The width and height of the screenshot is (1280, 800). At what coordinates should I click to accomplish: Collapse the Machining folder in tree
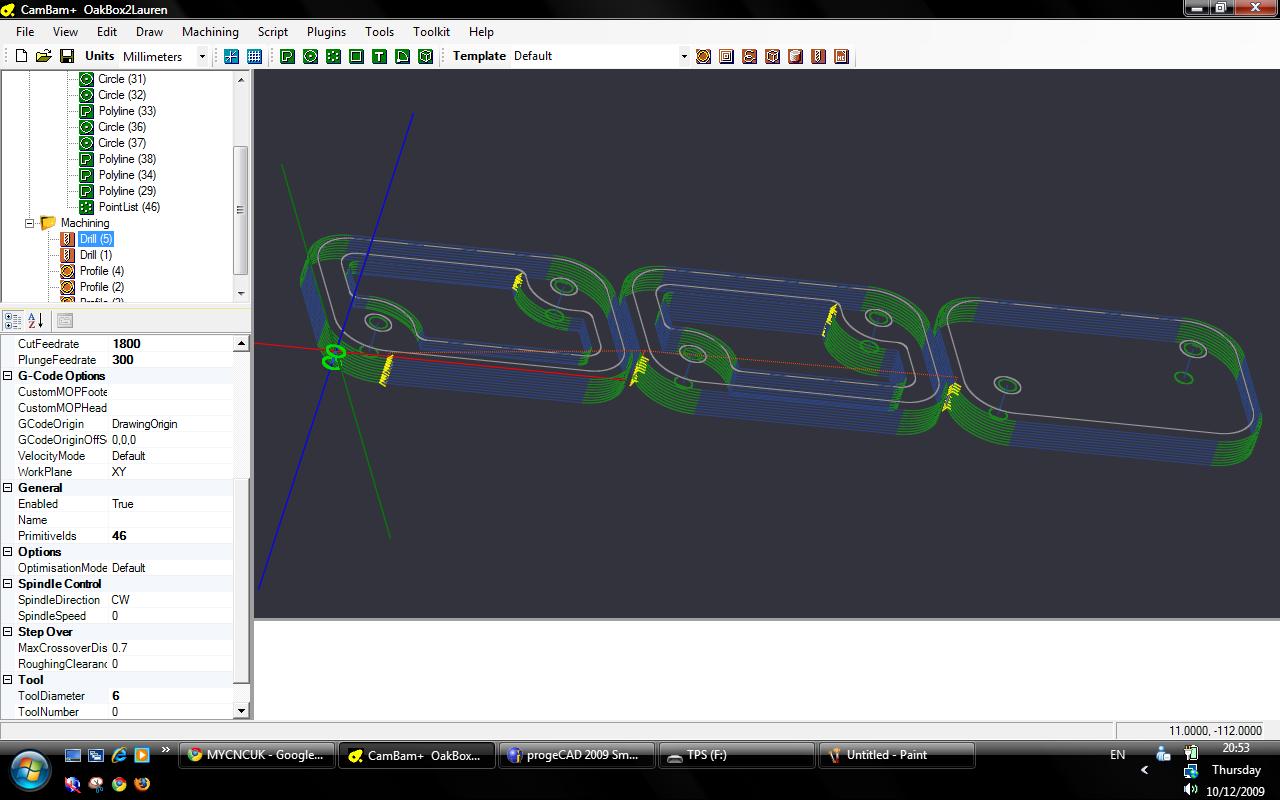click(x=30, y=223)
